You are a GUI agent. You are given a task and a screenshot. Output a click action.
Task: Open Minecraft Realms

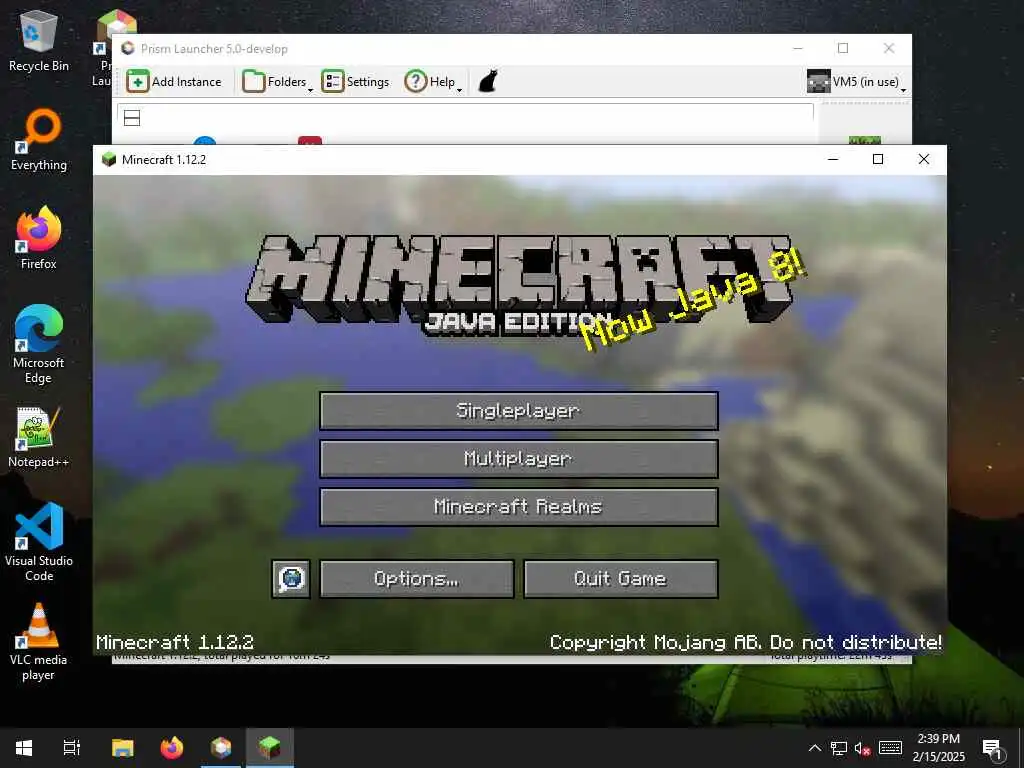(x=519, y=507)
